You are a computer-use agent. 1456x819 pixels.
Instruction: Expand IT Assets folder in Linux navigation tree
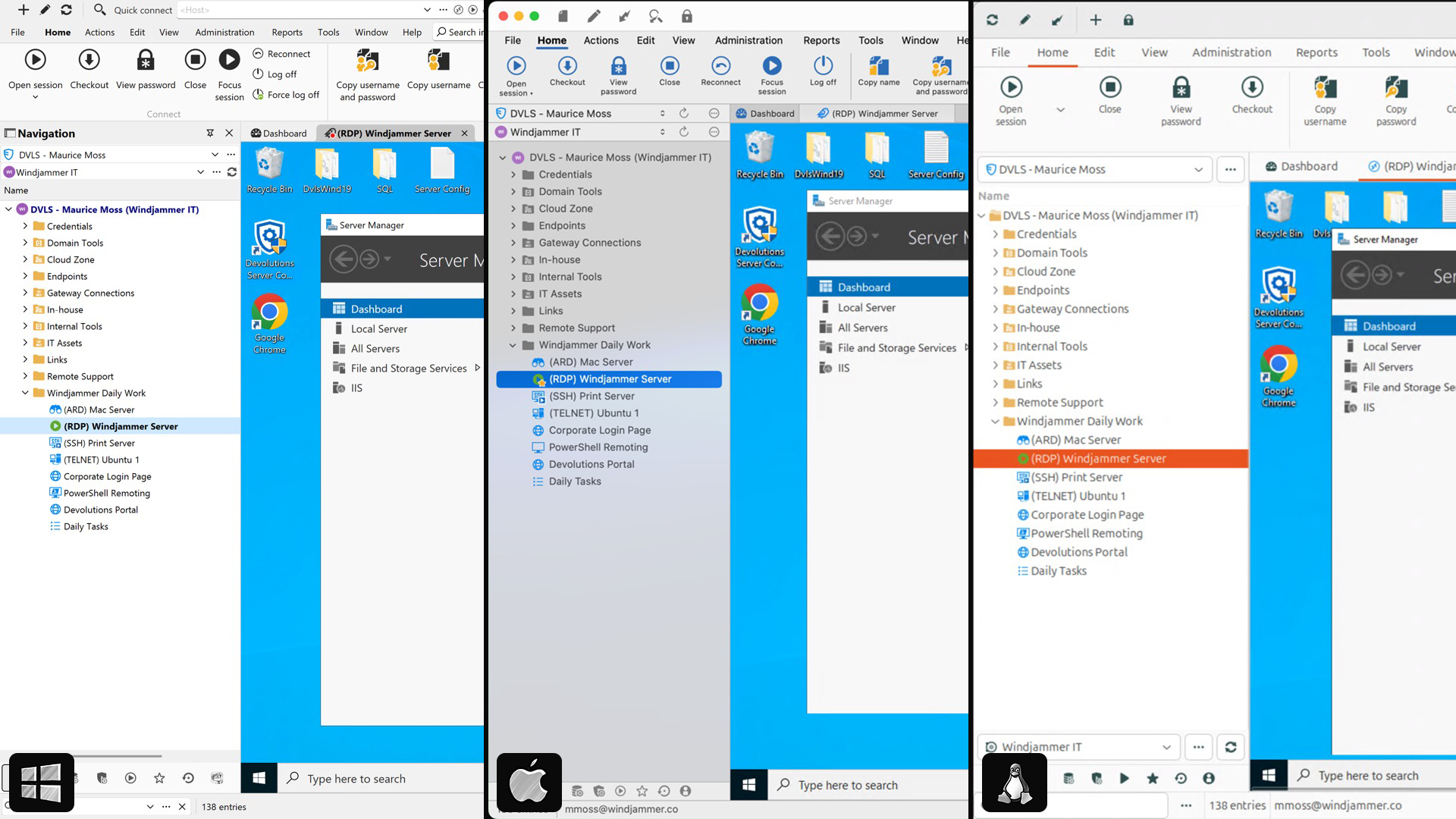pos(996,365)
